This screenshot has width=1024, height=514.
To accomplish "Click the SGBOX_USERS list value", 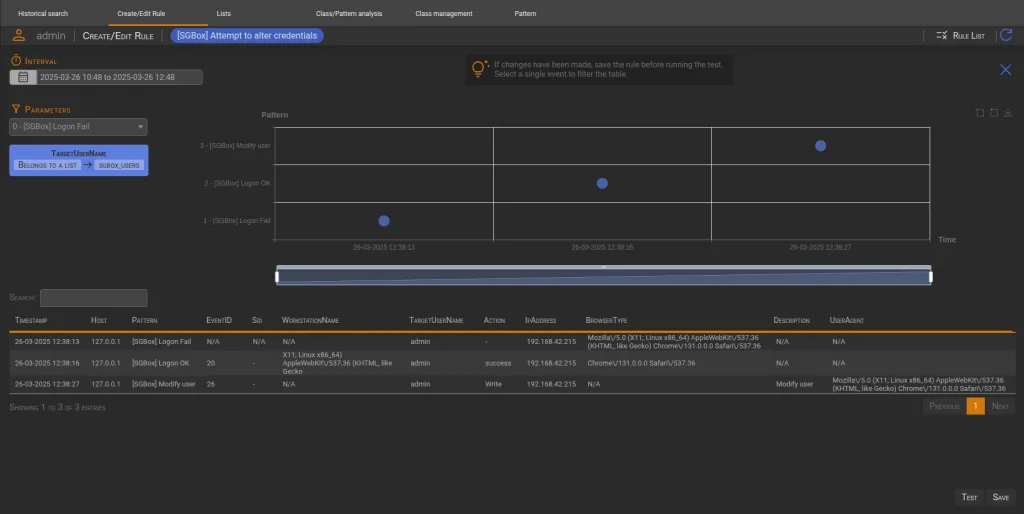I will pyautogui.click(x=119, y=165).
